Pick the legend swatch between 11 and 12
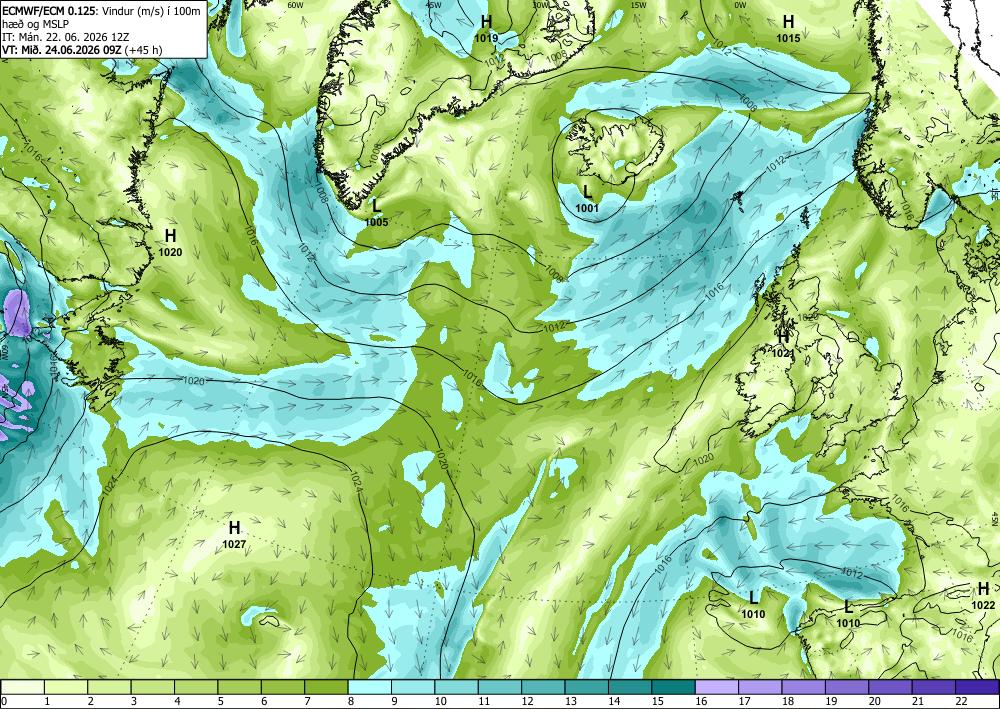The image size is (1000, 709). pos(499,687)
